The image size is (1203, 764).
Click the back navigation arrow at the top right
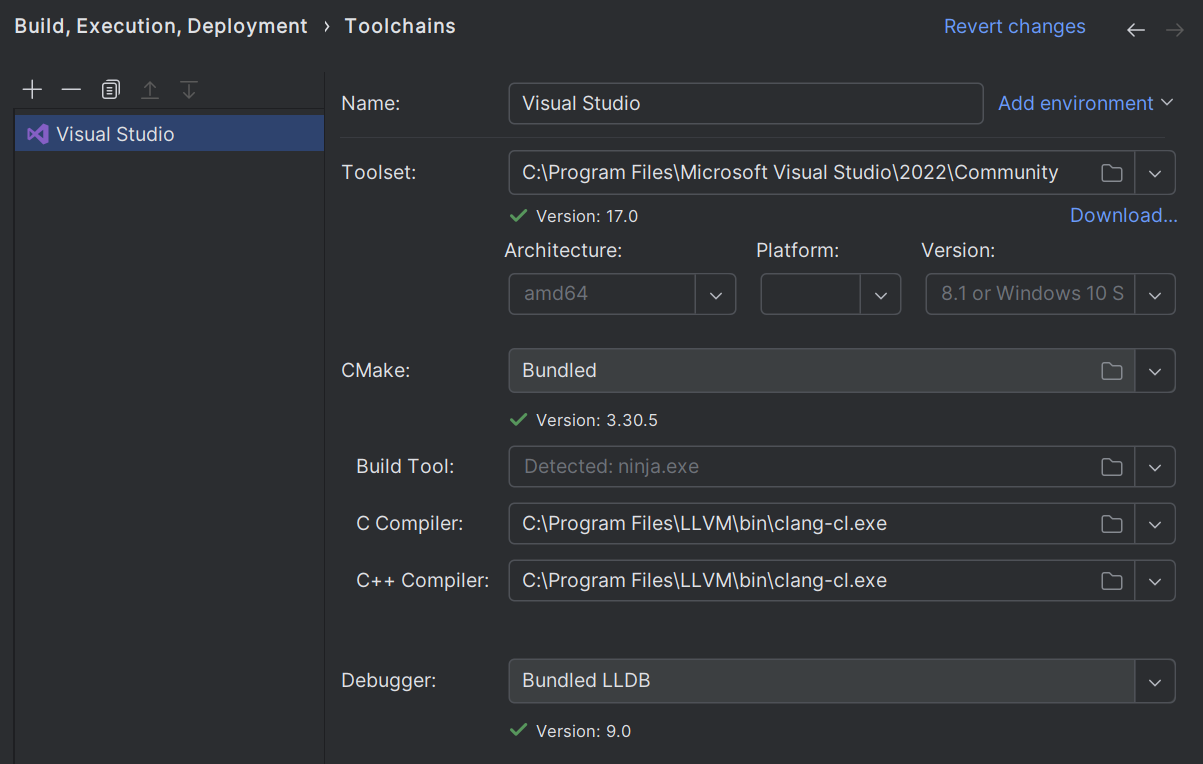click(1135, 30)
